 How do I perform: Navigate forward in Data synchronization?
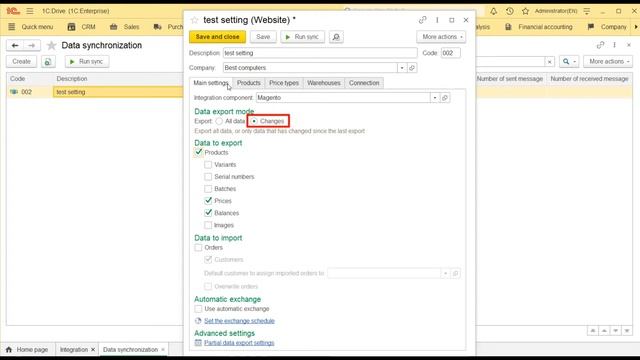pyautogui.click(x=31, y=45)
